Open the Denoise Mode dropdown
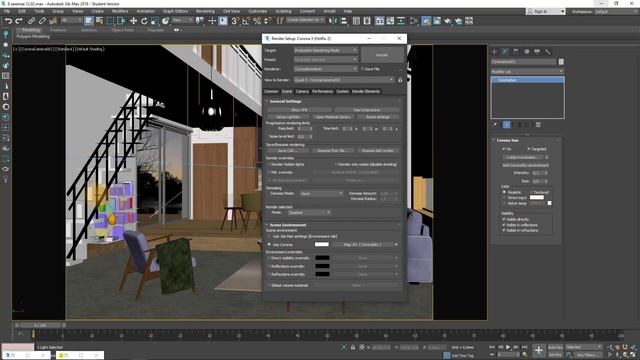The image size is (640, 360). [321, 193]
